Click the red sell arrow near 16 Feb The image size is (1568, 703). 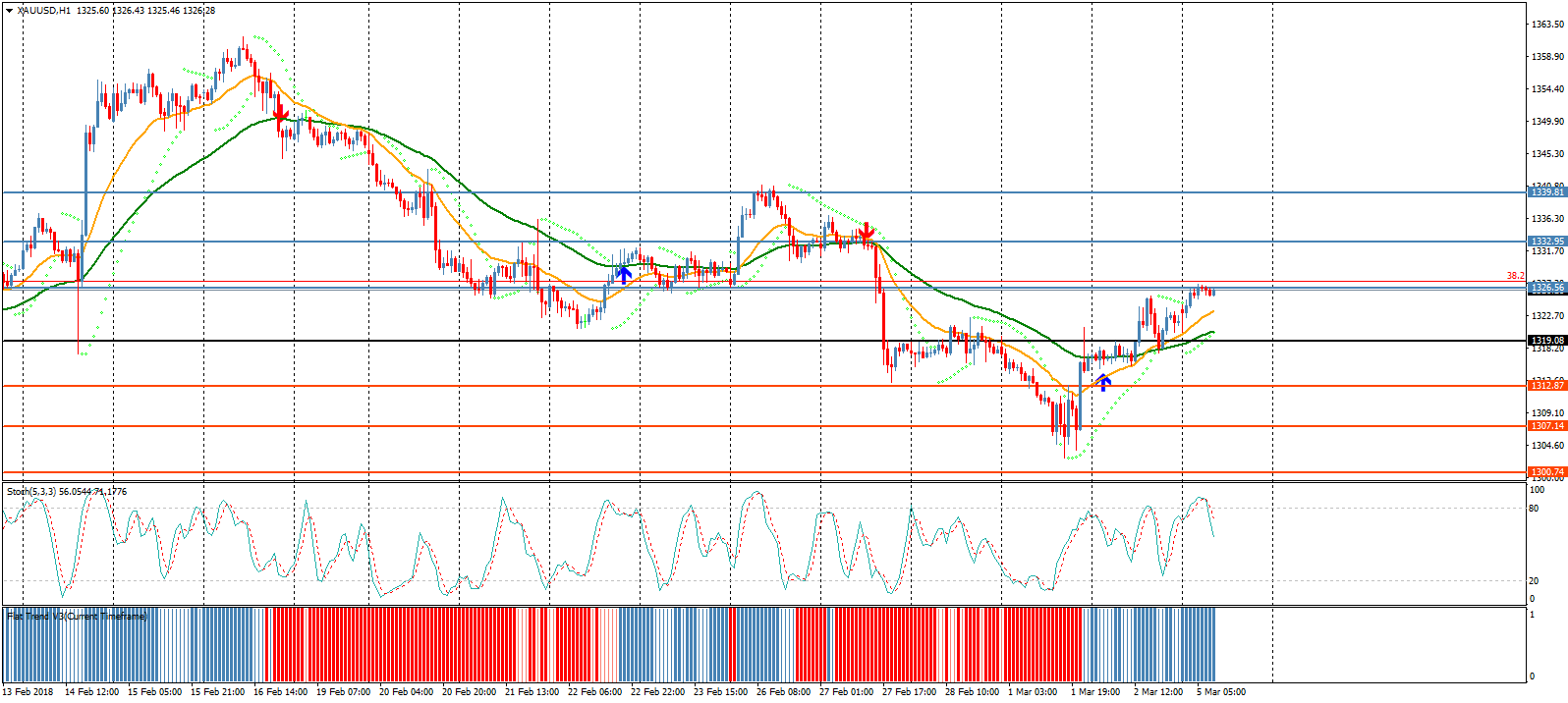pyautogui.click(x=281, y=116)
